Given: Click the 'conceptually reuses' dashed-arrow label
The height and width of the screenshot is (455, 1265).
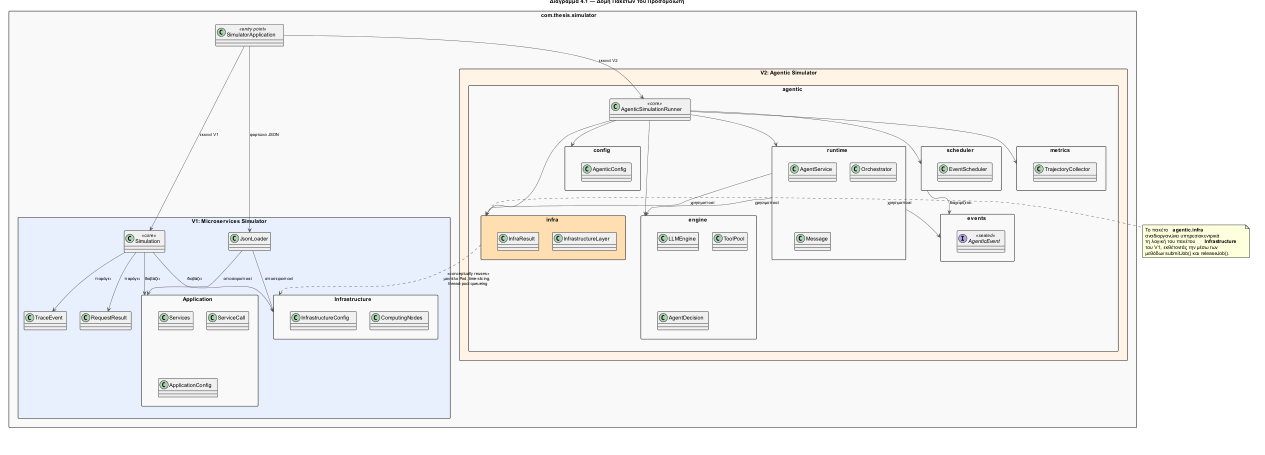Looking at the screenshot, I should [x=467, y=277].
